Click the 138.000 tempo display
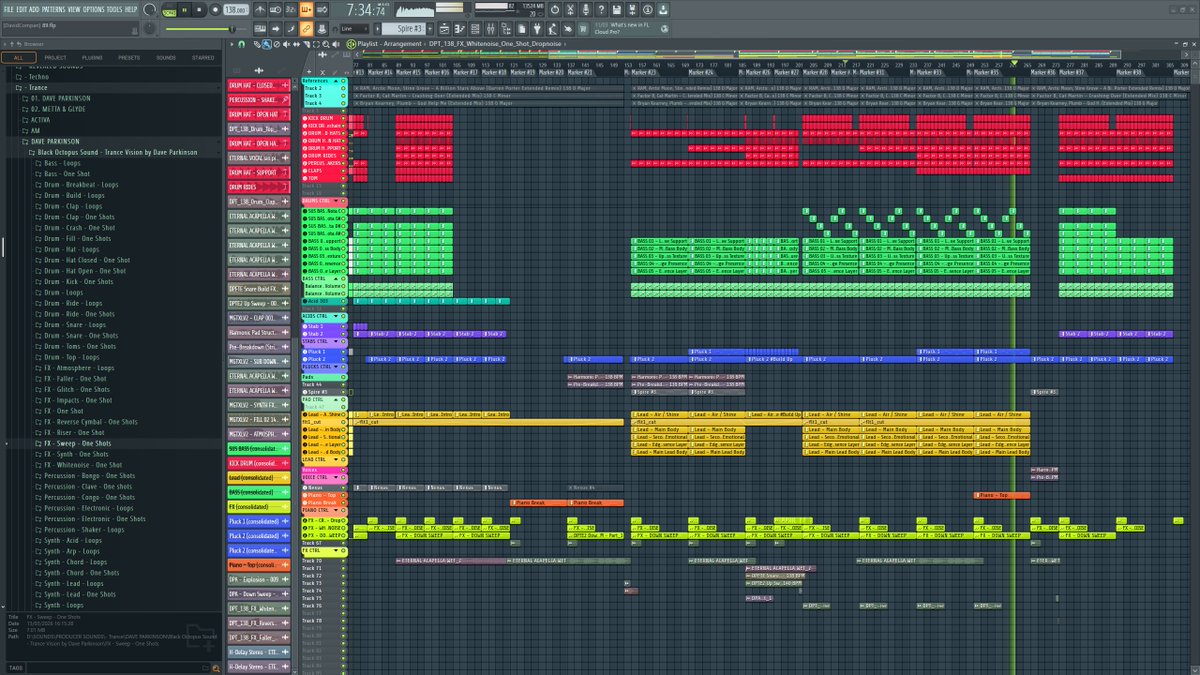The width and height of the screenshot is (1200, 675). tap(235, 9)
